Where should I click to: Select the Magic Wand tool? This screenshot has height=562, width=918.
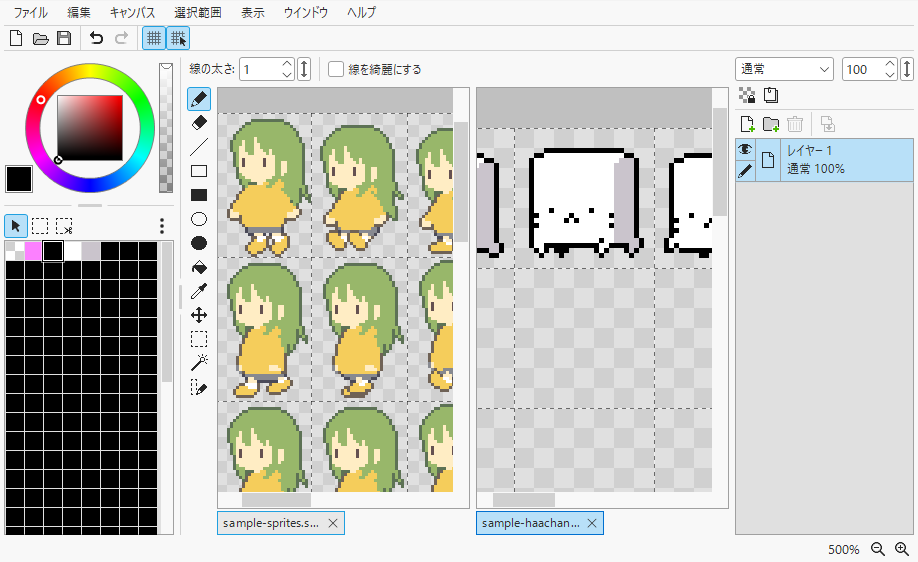coord(199,362)
